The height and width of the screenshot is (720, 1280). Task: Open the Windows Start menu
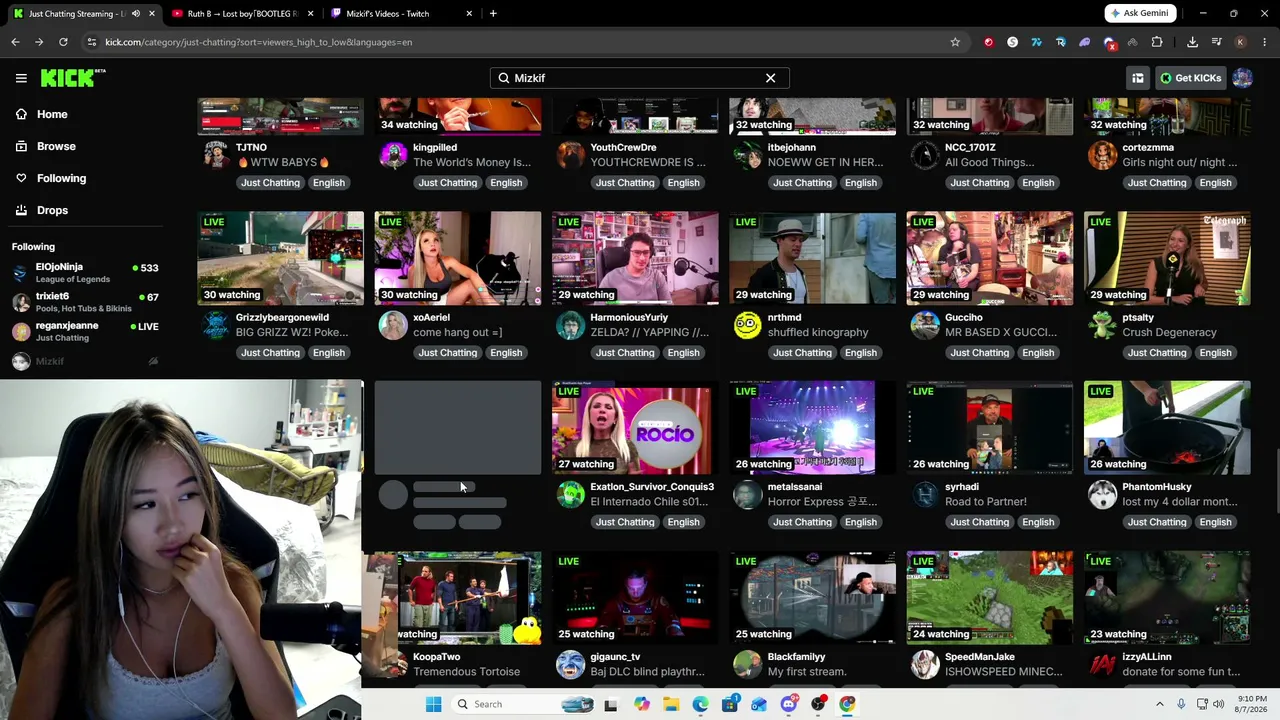pos(433,704)
